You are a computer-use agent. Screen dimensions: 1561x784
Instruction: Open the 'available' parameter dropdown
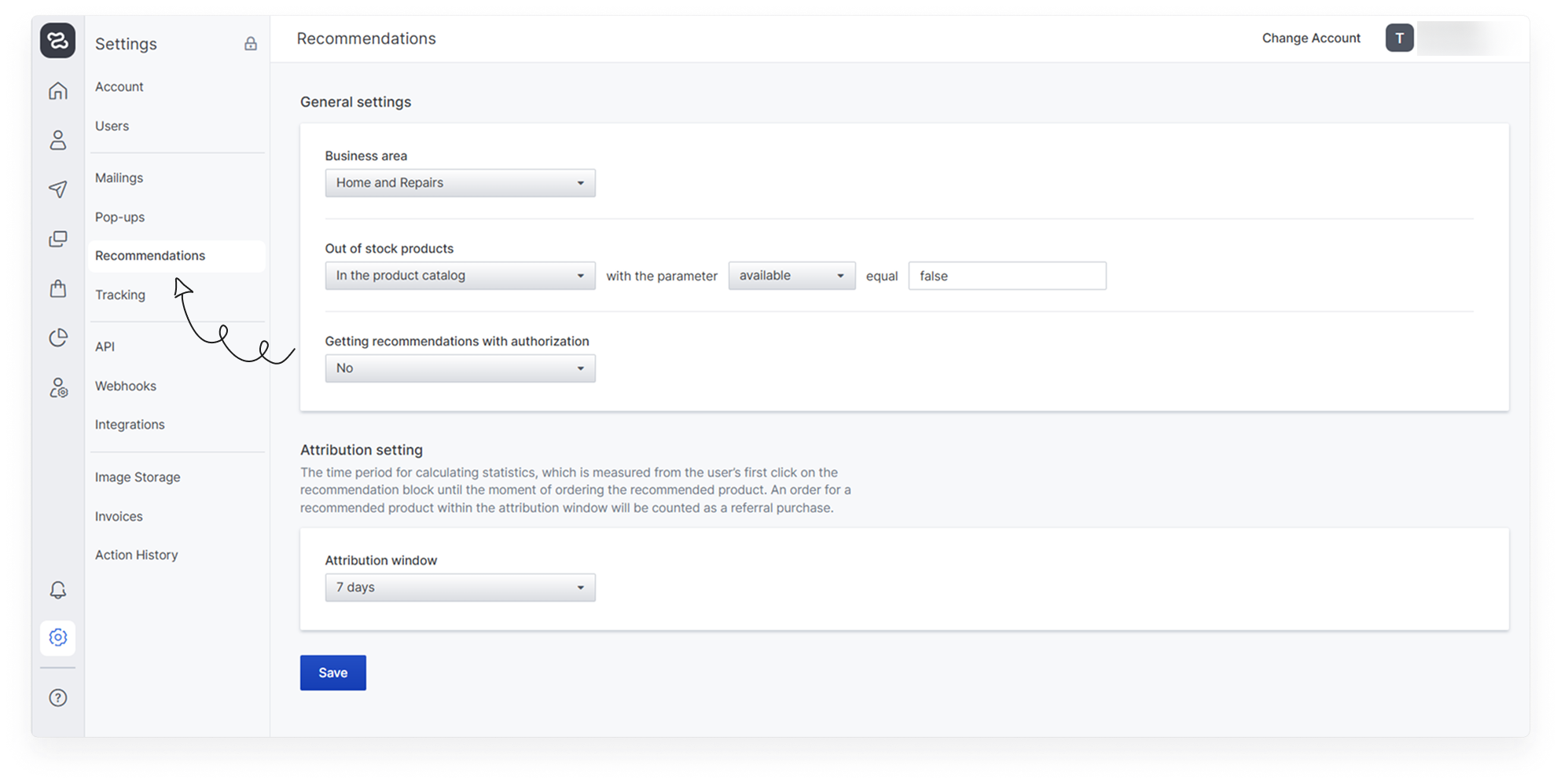point(791,276)
